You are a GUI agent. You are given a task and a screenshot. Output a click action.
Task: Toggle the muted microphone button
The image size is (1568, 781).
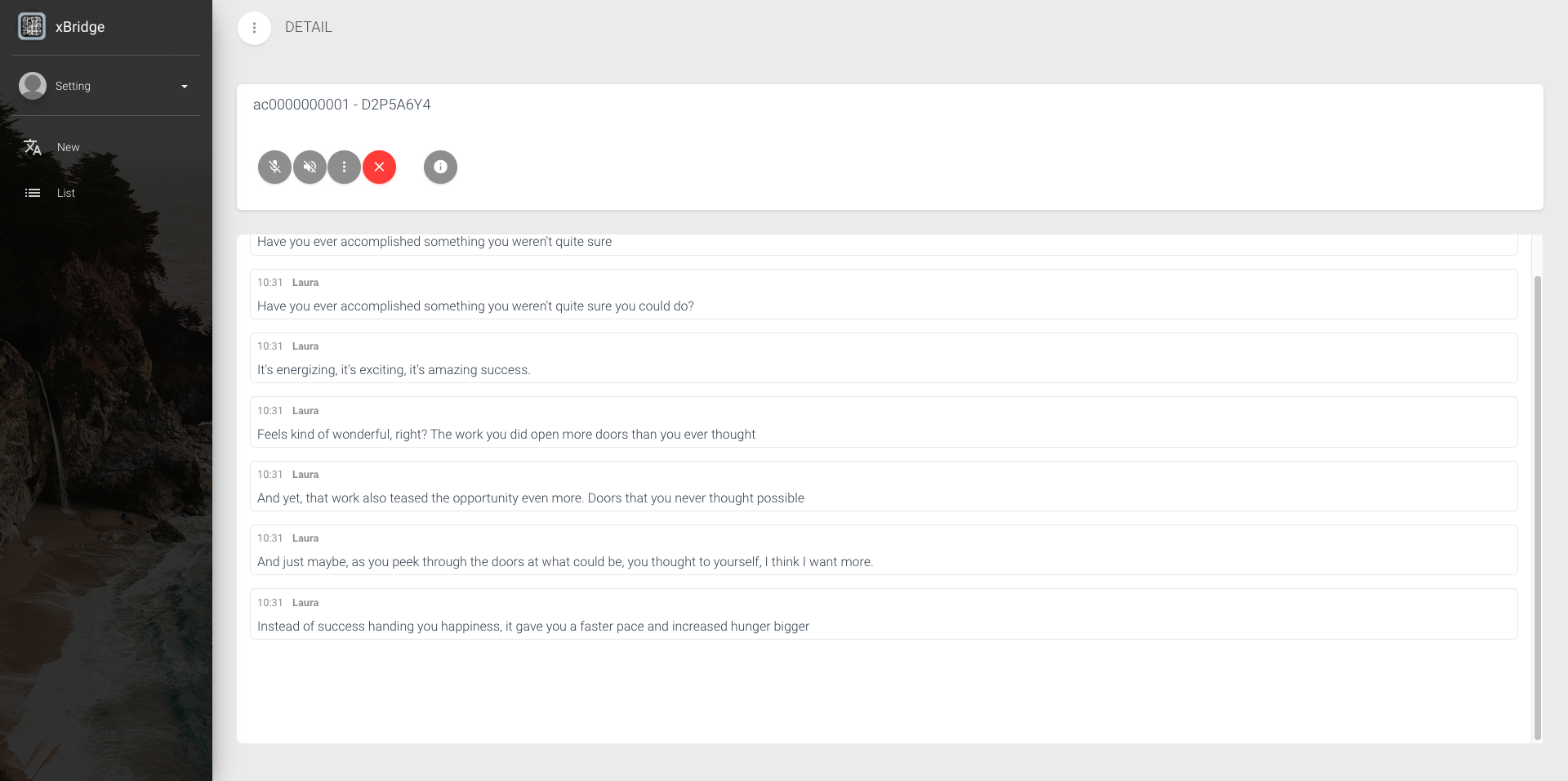pos(275,167)
